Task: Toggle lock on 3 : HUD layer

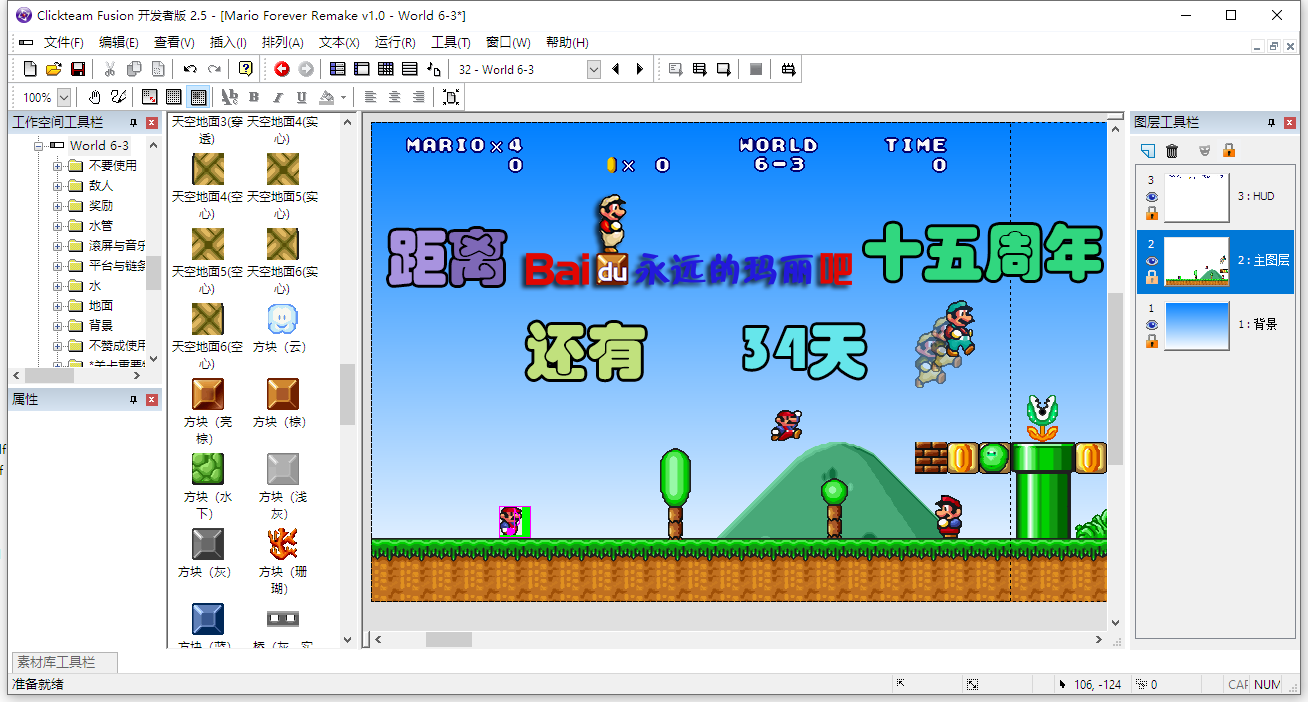Action: (1152, 213)
